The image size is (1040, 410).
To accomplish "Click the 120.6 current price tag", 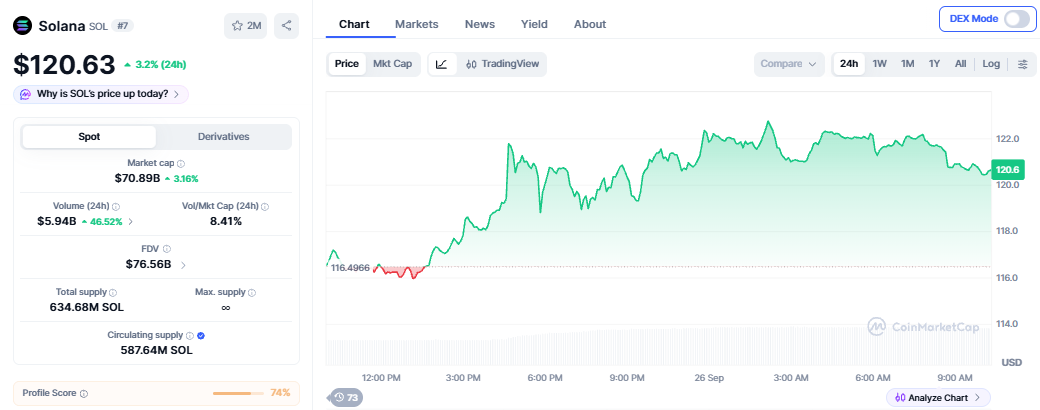I will click(1007, 170).
